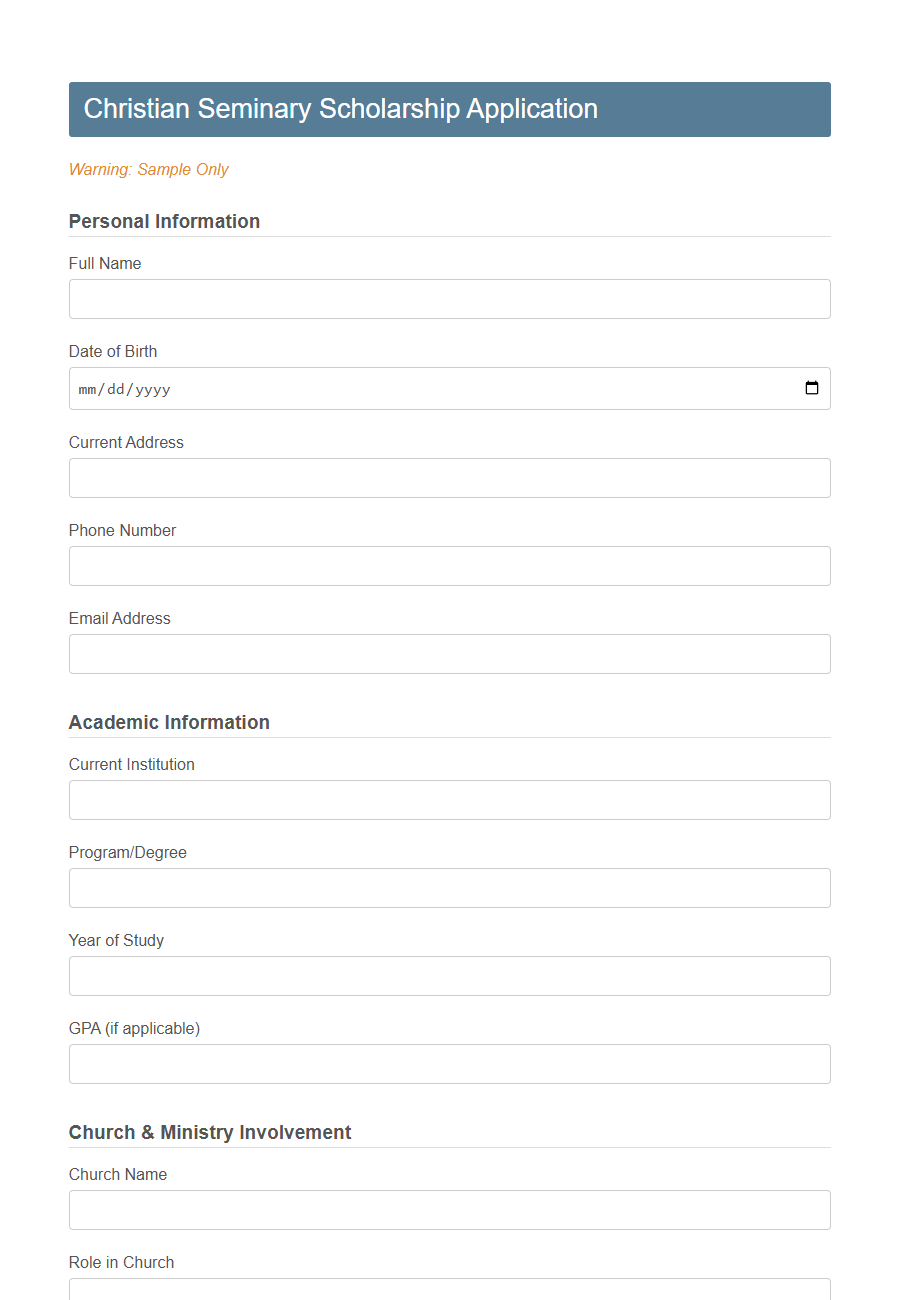Viewport: 900px width, 1300px height.
Task: Open the date picker calendar icon
Action: [x=811, y=388]
